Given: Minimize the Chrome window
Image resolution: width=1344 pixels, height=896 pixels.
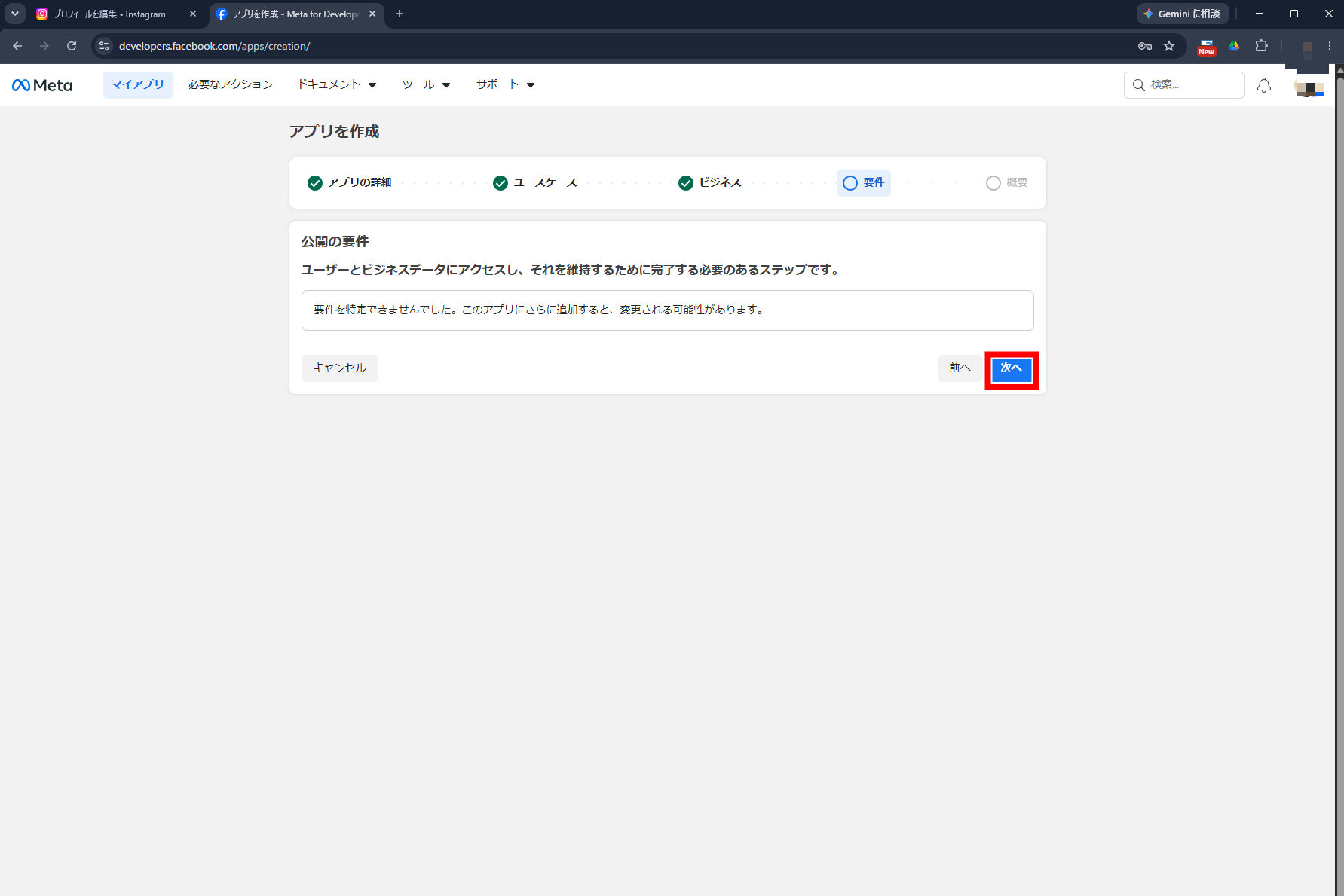Looking at the screenshot, I should 1260,14.
